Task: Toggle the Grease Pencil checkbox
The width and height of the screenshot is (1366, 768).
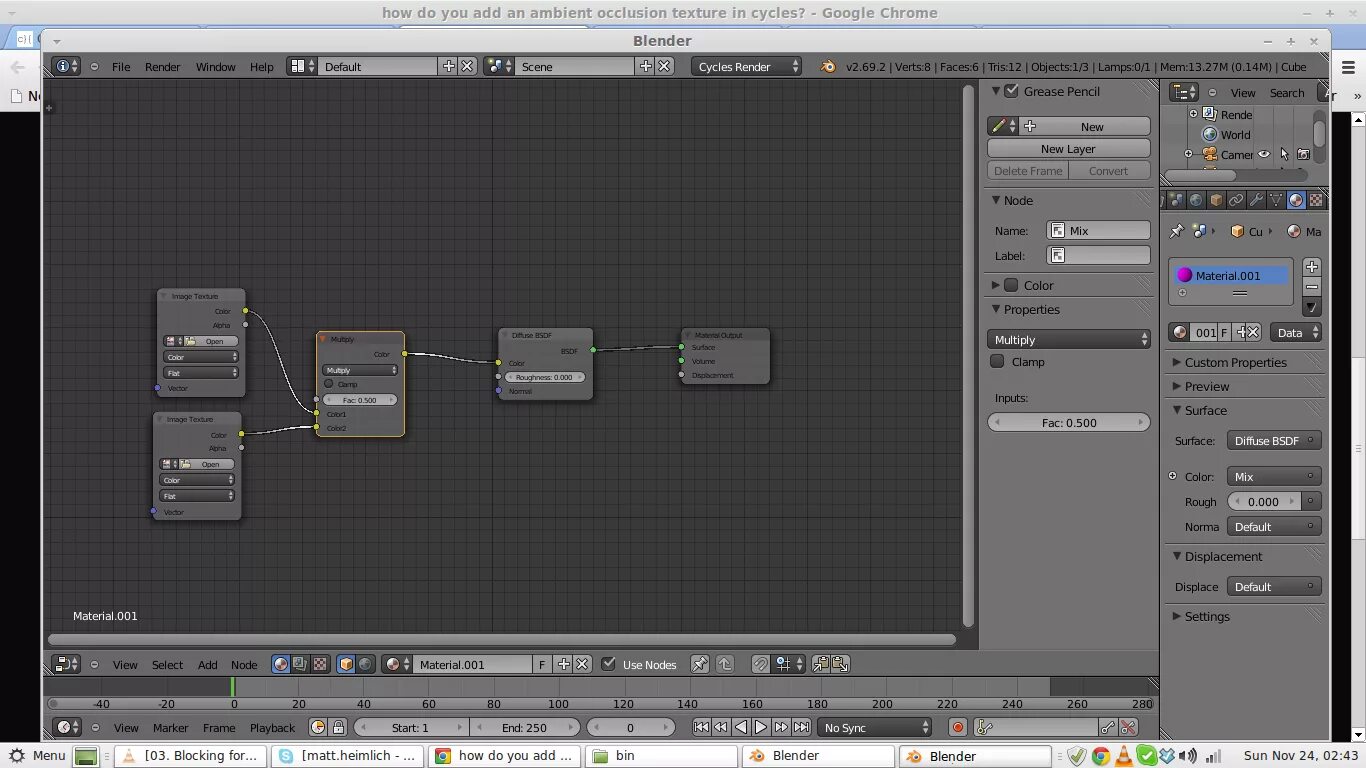Action: [x=1011, y=91]
